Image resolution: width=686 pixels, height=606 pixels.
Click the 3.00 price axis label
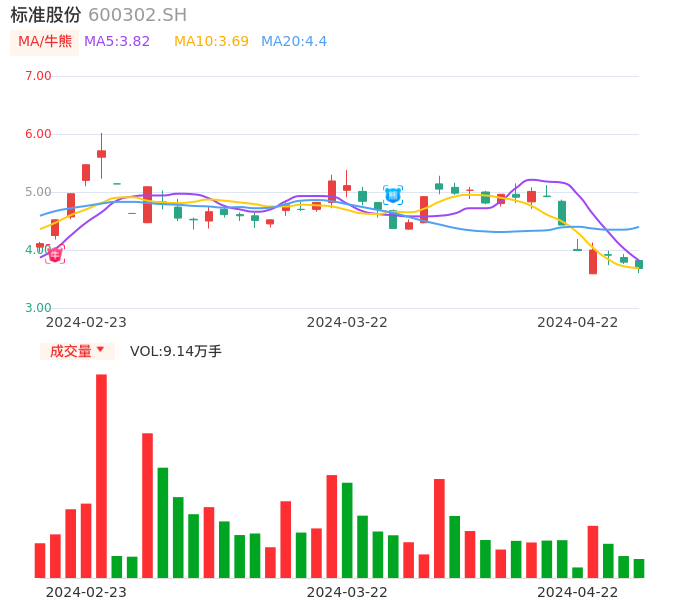(38, 308)
